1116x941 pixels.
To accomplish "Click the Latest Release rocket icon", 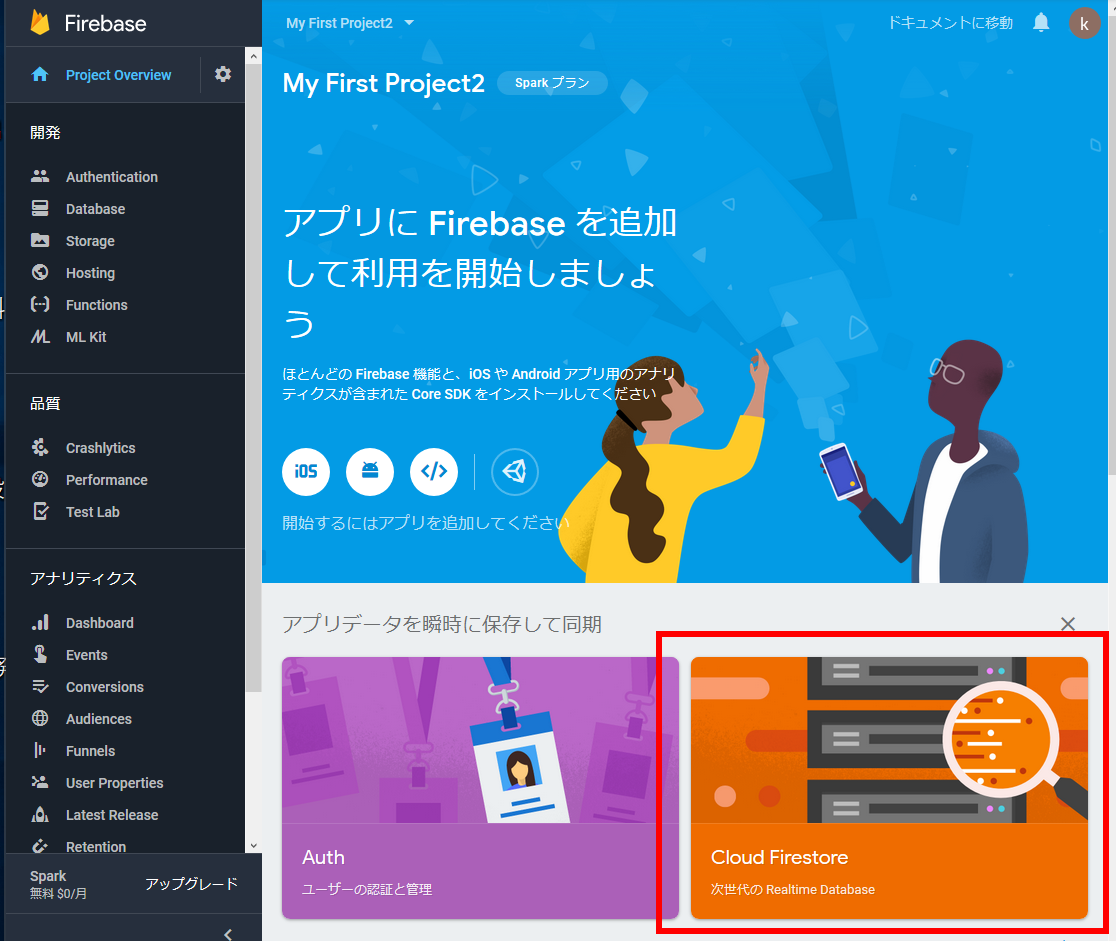I will [40, 814].
